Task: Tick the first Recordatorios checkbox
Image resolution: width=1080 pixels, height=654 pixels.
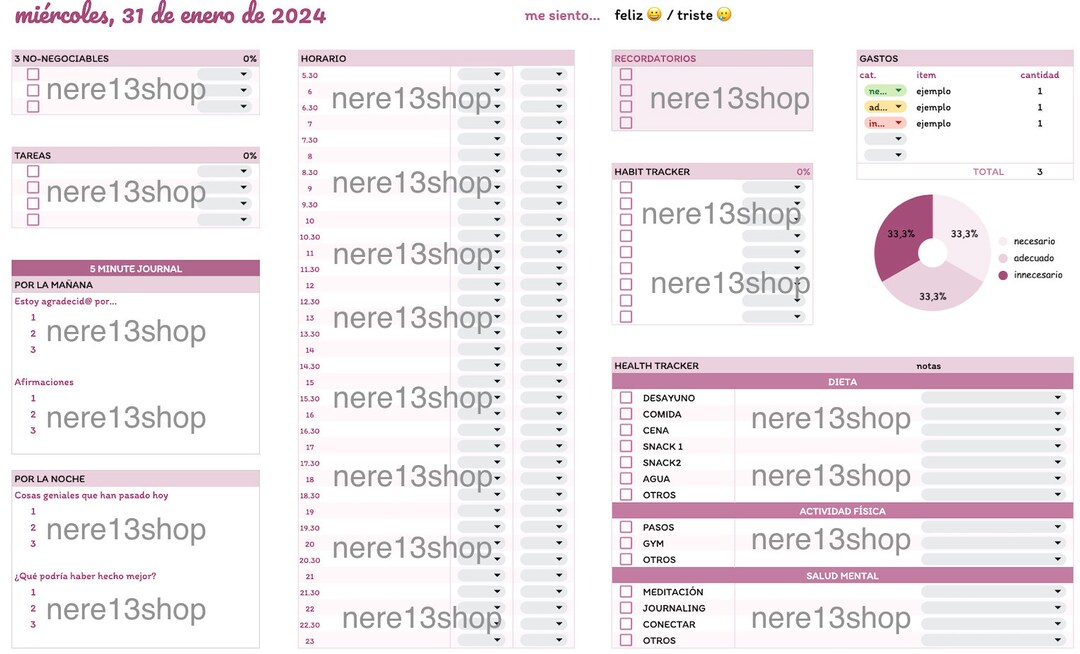Action: pos(626,74)
